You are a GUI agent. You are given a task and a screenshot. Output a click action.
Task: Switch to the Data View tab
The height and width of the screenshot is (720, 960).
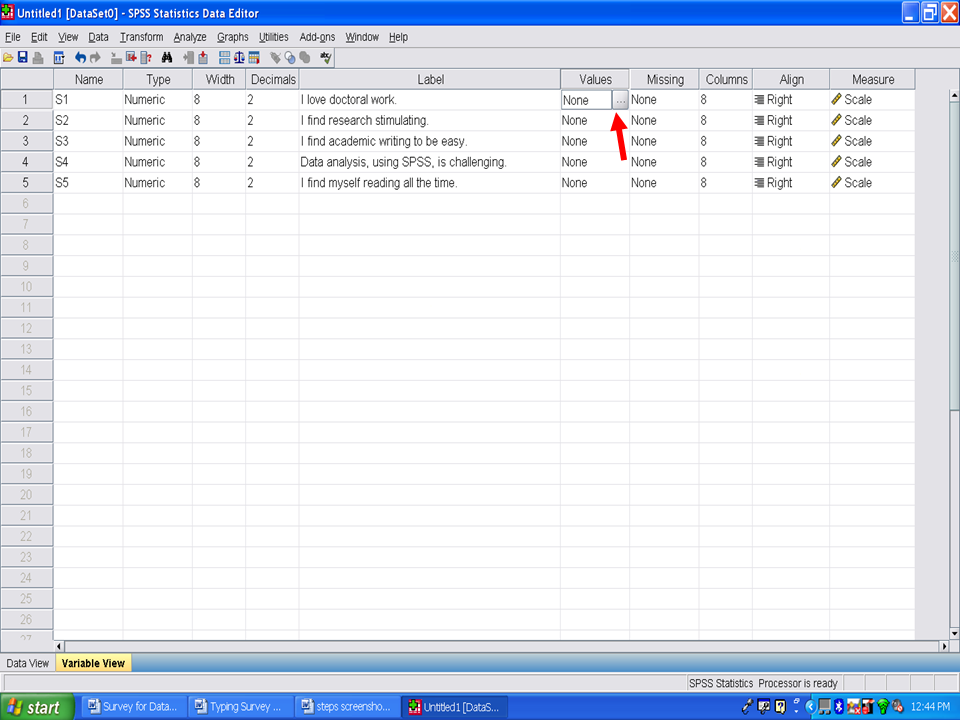(28, 663)
